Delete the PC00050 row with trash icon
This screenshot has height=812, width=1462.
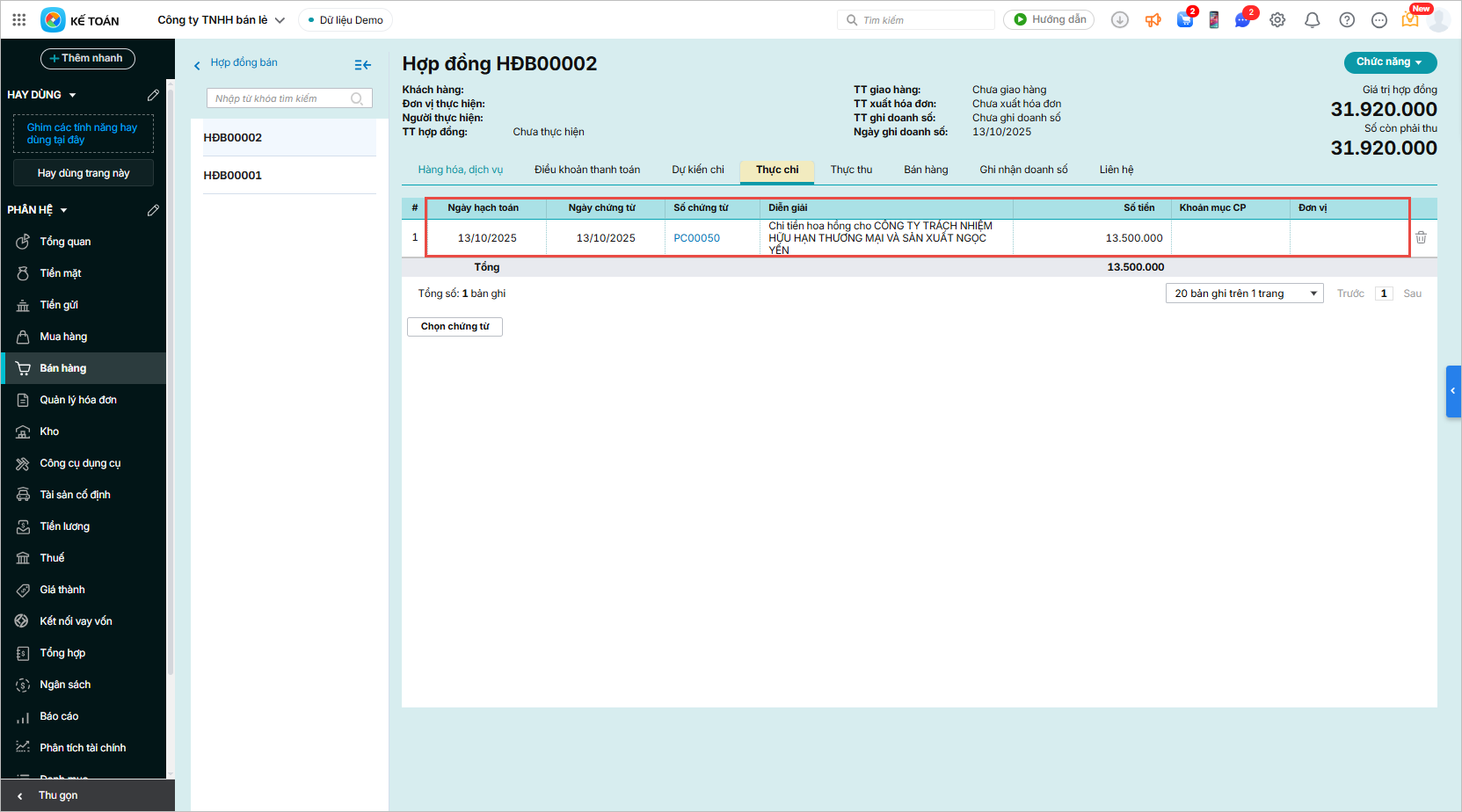click(x=1421, y=237)
